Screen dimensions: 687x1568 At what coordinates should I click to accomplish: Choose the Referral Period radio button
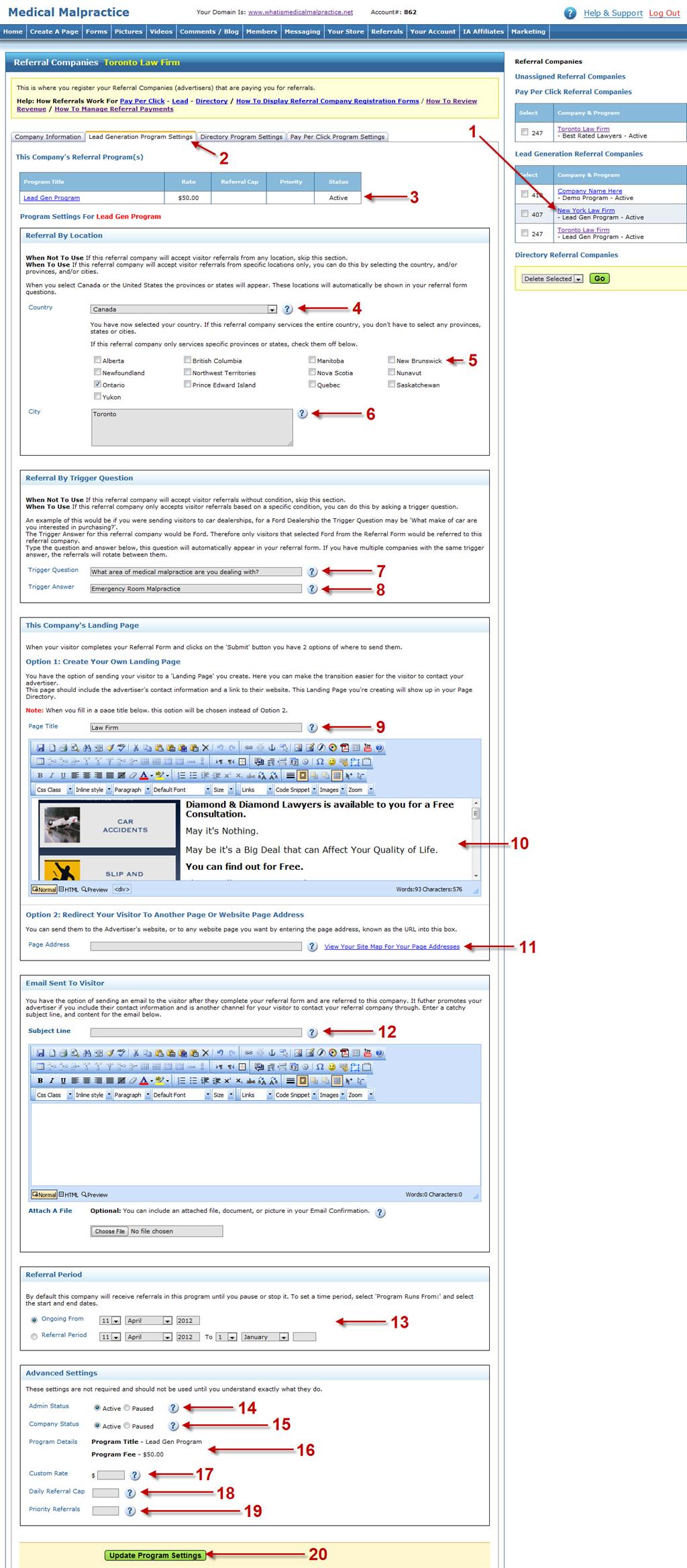click(x=34, y=1336)
